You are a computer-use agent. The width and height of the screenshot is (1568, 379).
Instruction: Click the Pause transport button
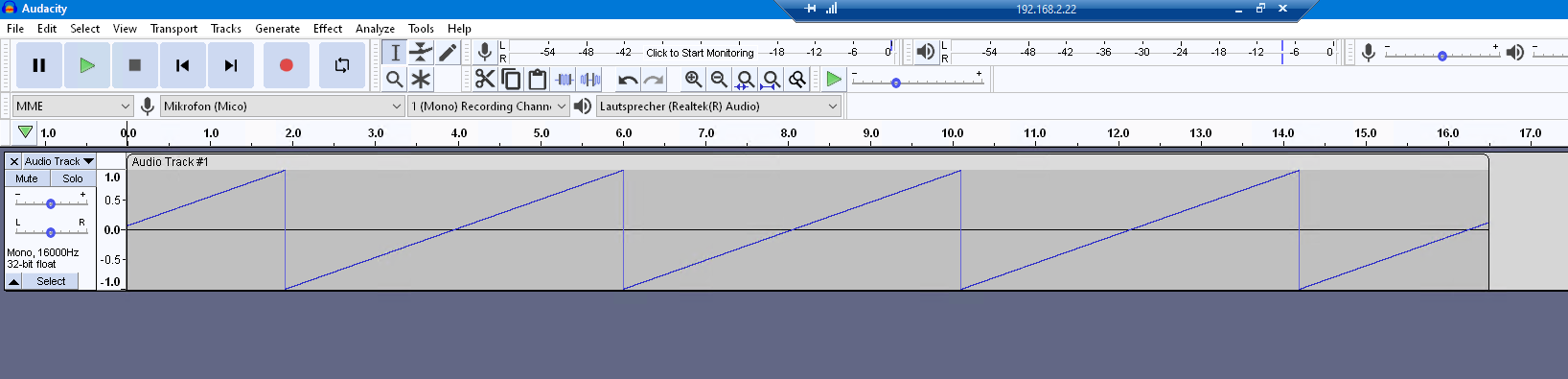[39, 65]
